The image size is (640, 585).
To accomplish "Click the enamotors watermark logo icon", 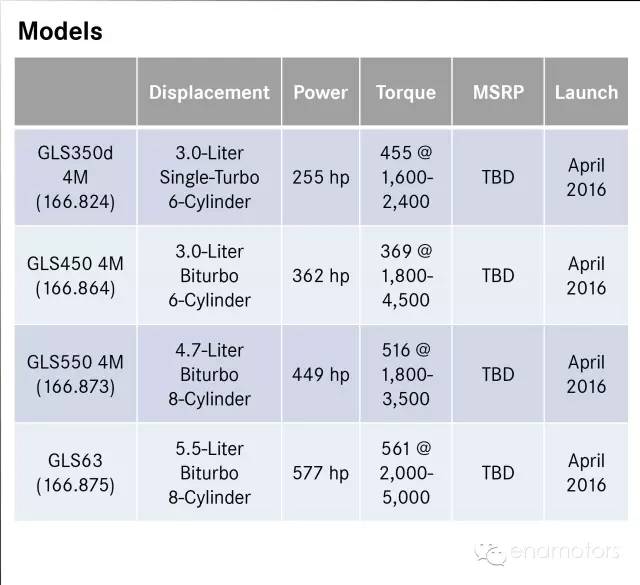I will (x=489, y=554).
